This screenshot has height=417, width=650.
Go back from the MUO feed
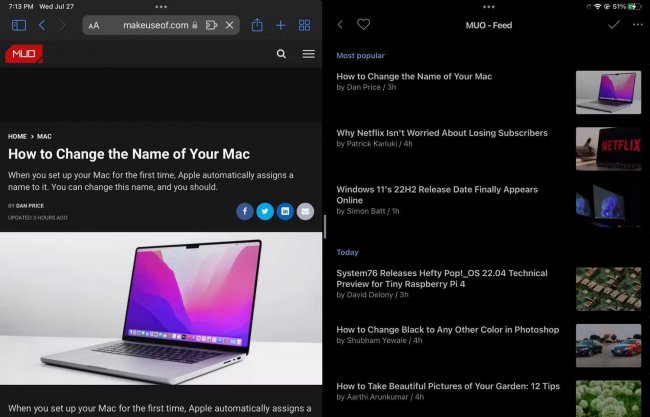point(340,25)
